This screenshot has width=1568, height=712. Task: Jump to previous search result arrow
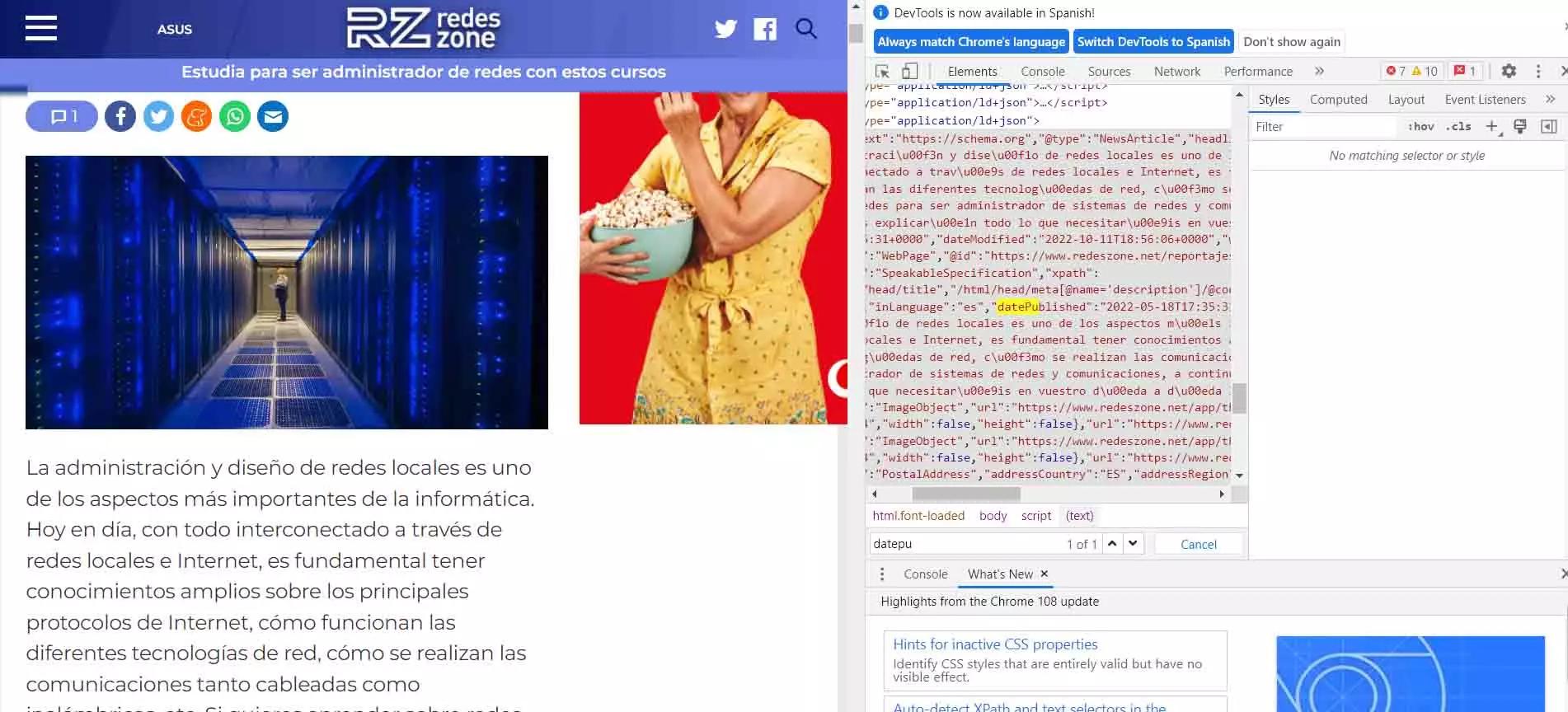1112,543
